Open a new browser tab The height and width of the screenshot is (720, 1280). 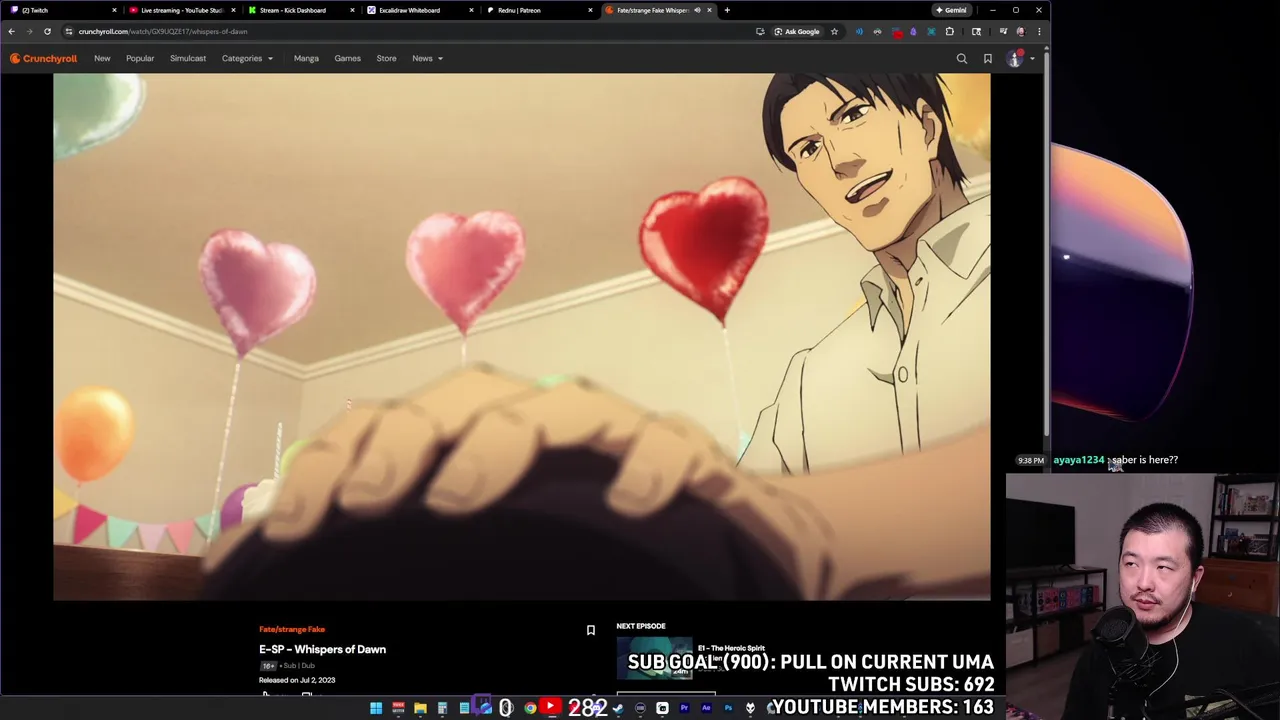pyautogui.click(x=727, y=10)
